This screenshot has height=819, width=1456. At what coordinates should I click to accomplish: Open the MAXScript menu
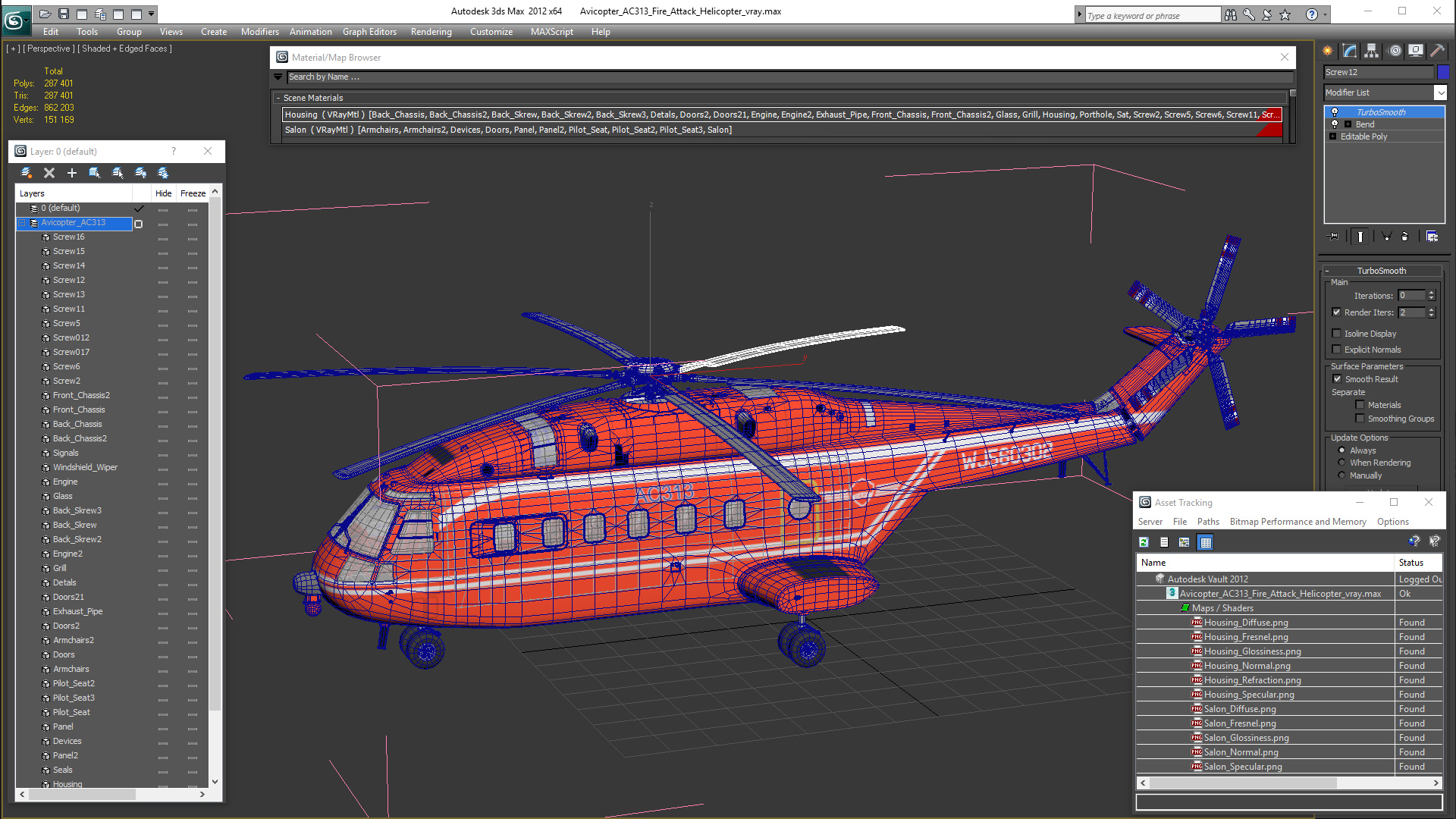tap(551, 32)
